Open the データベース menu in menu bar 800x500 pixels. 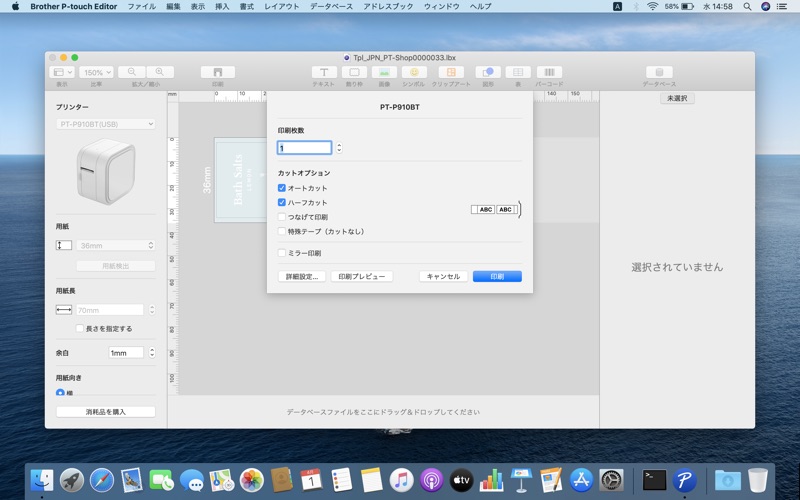click(331, 7)
